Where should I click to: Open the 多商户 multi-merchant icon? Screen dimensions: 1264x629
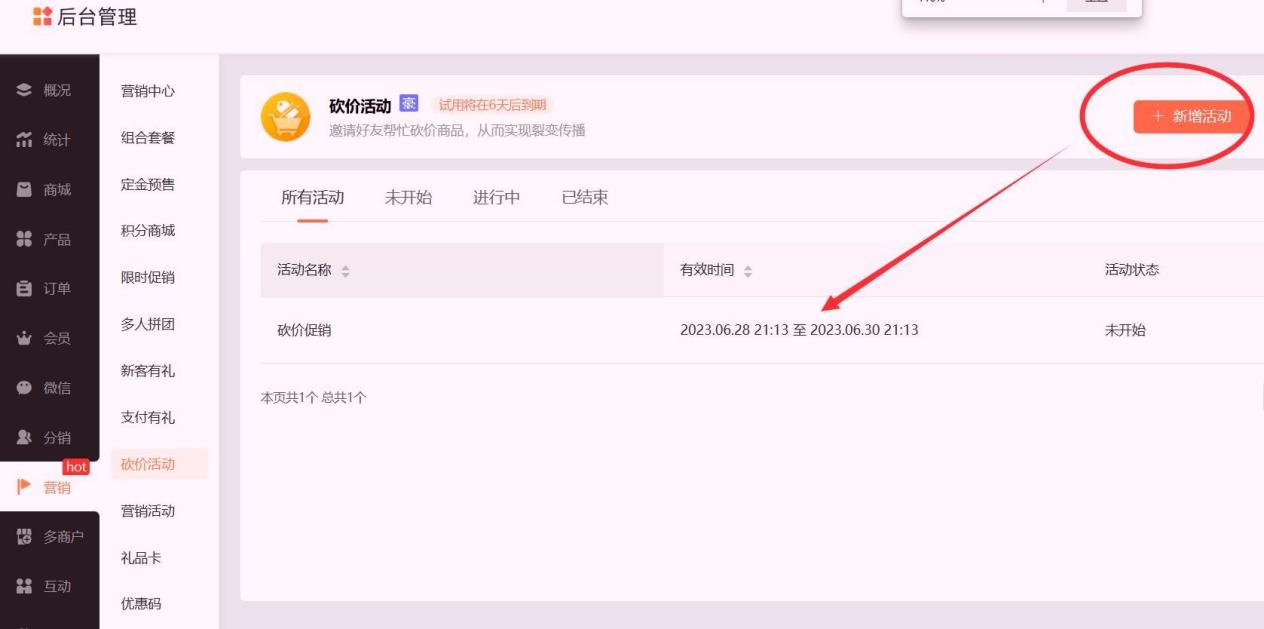point(24,537)
